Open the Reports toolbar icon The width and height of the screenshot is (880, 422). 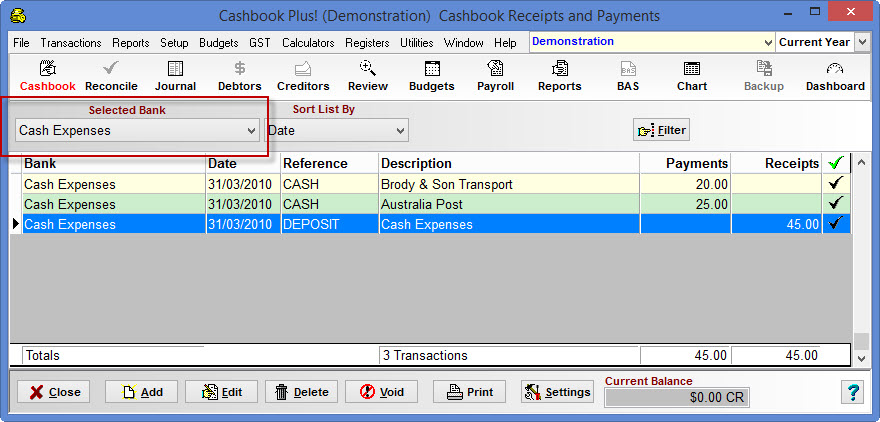click(560, 77)
